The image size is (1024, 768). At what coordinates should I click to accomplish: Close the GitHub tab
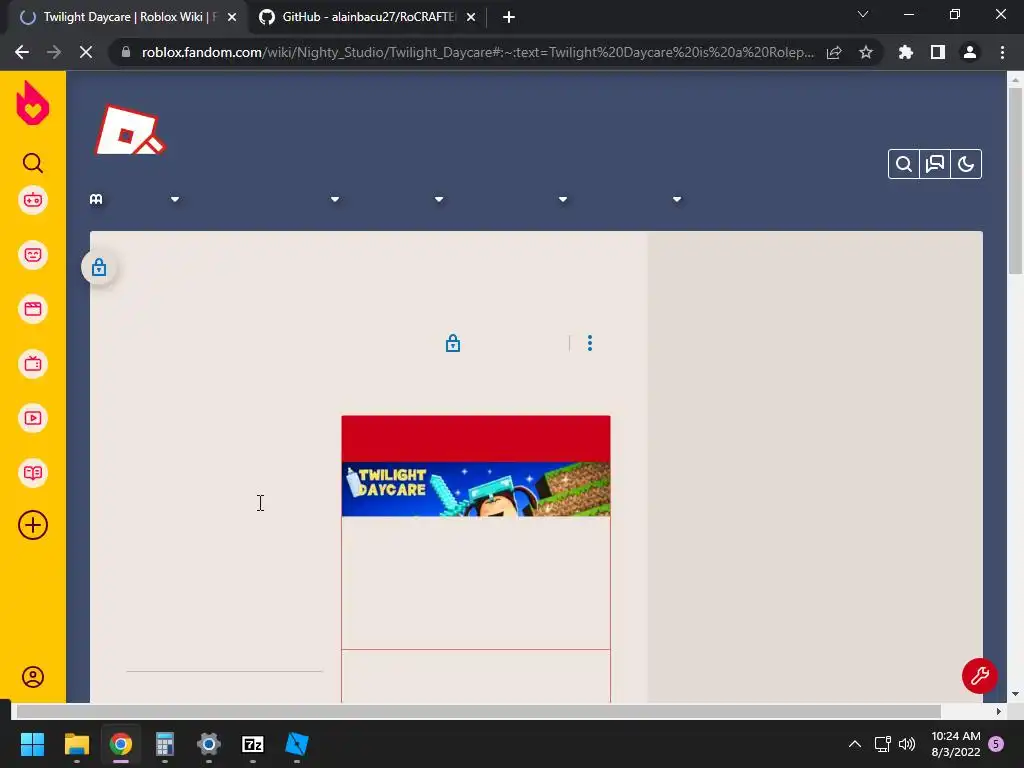click(471, 18)
